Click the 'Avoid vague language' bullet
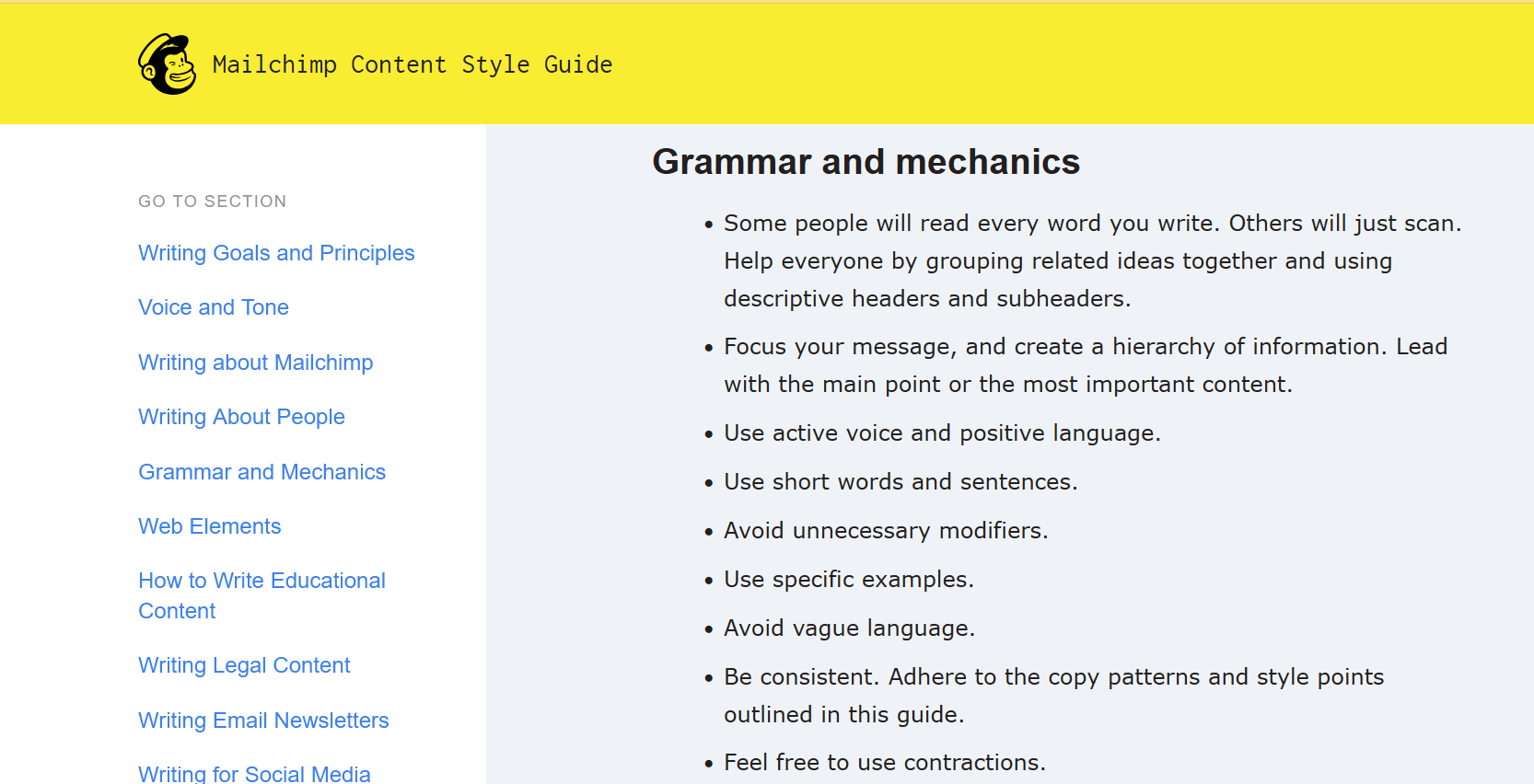 pyautogui.click(x=849, y=628)
